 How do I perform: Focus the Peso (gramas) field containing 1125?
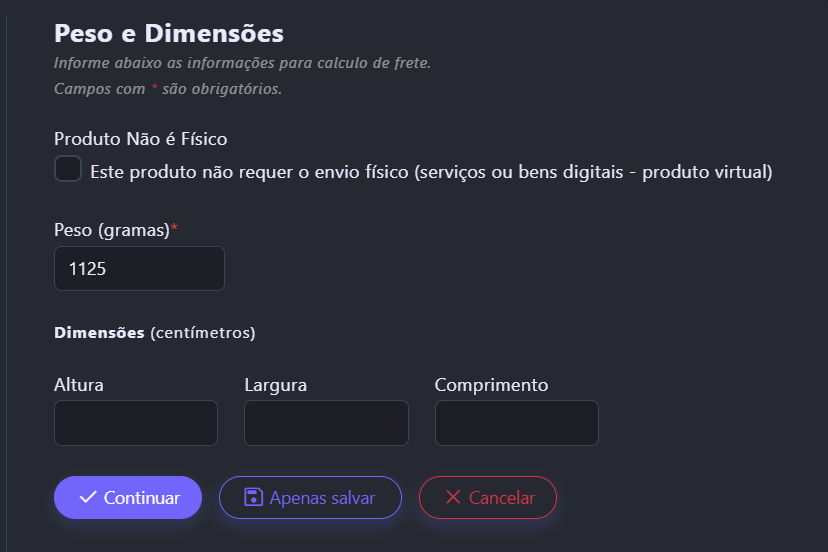pyautogui.click(x=139, y=269)
